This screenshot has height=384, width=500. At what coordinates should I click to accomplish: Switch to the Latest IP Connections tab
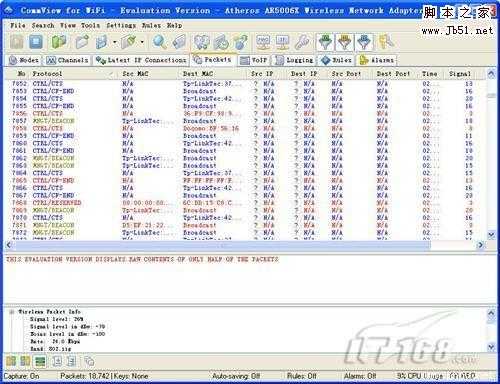141,60
